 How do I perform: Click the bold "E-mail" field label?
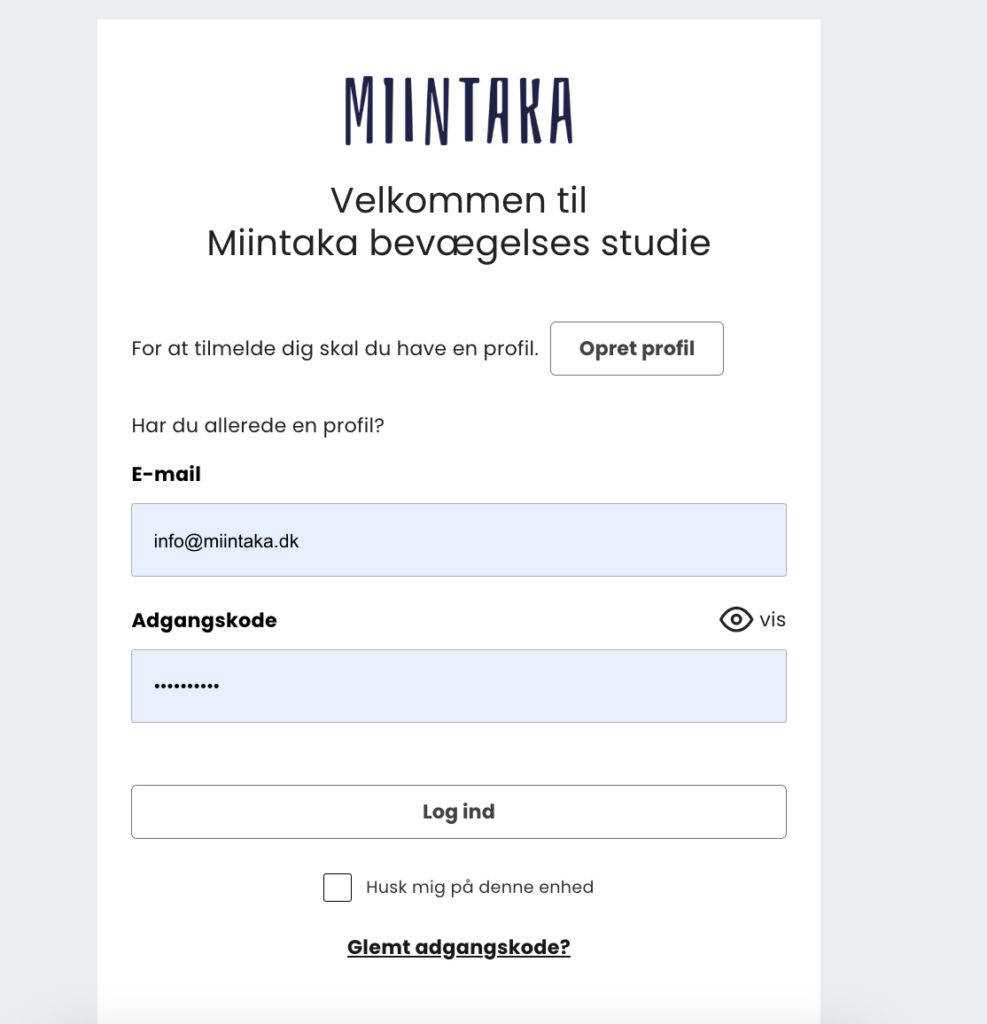coord(166,475)
